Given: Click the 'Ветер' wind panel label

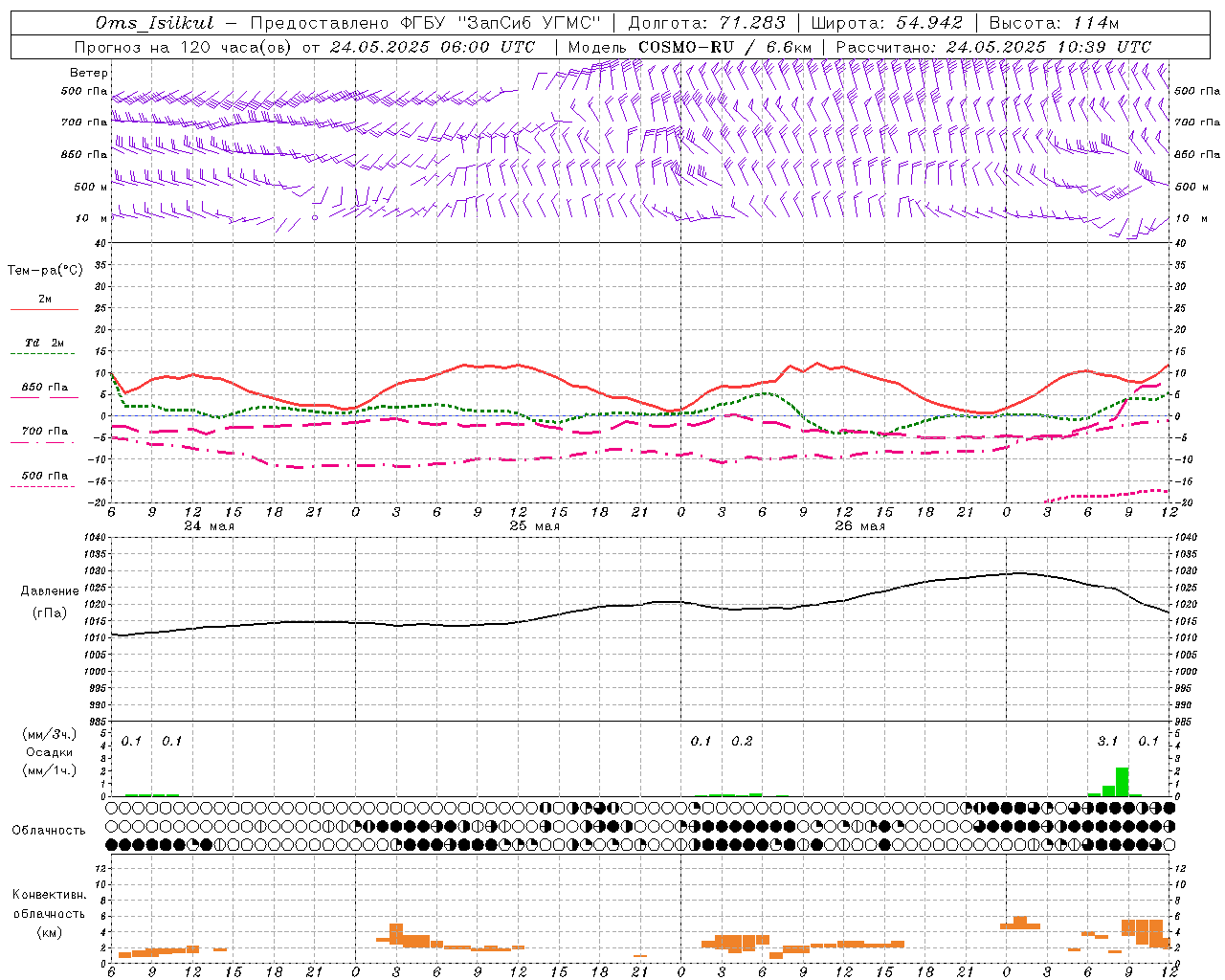Looking at the screenshot, I should [x=89, y=73].
